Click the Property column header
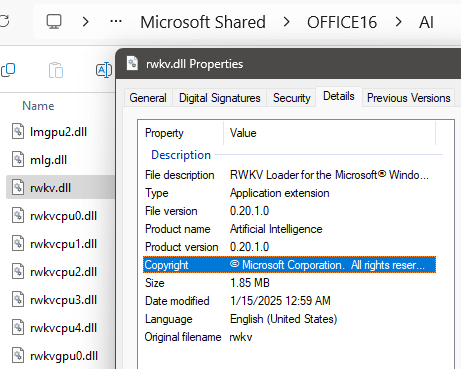 click(x=181, y=133)
